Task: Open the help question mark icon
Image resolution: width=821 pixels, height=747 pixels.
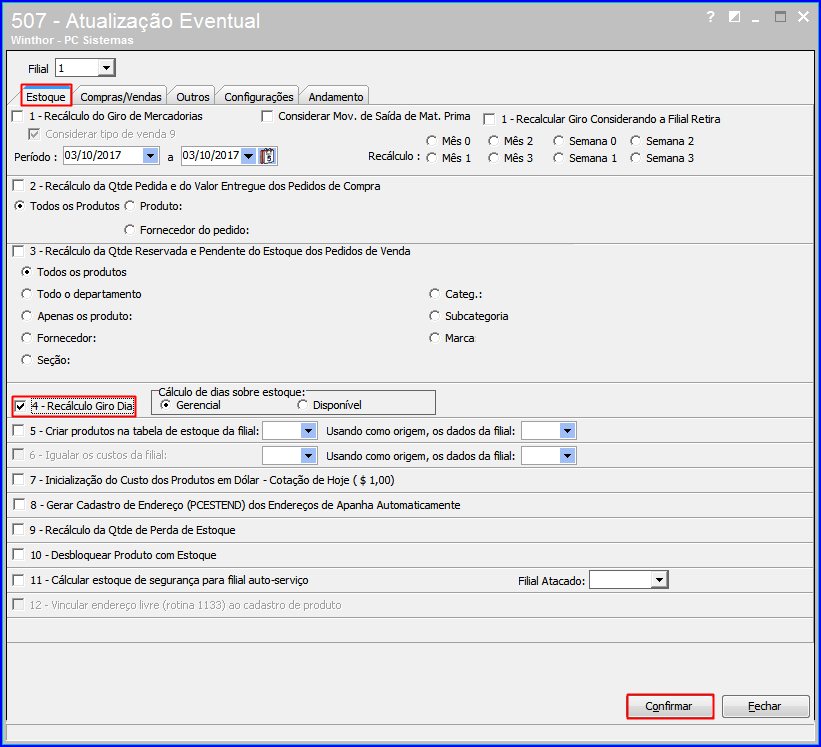Action: point(710,17)
